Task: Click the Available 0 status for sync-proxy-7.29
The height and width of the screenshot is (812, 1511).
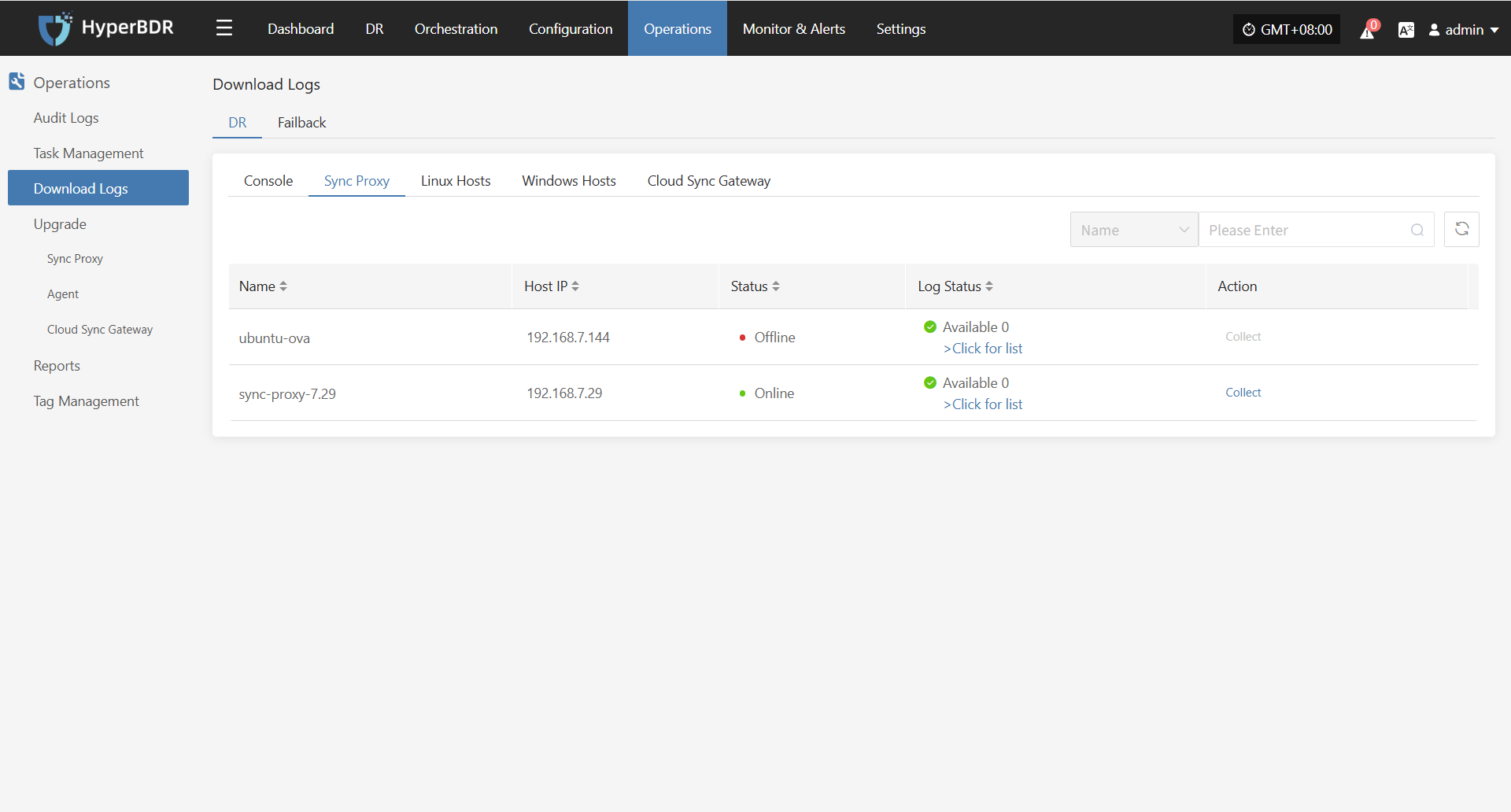Action: (966, 383)
